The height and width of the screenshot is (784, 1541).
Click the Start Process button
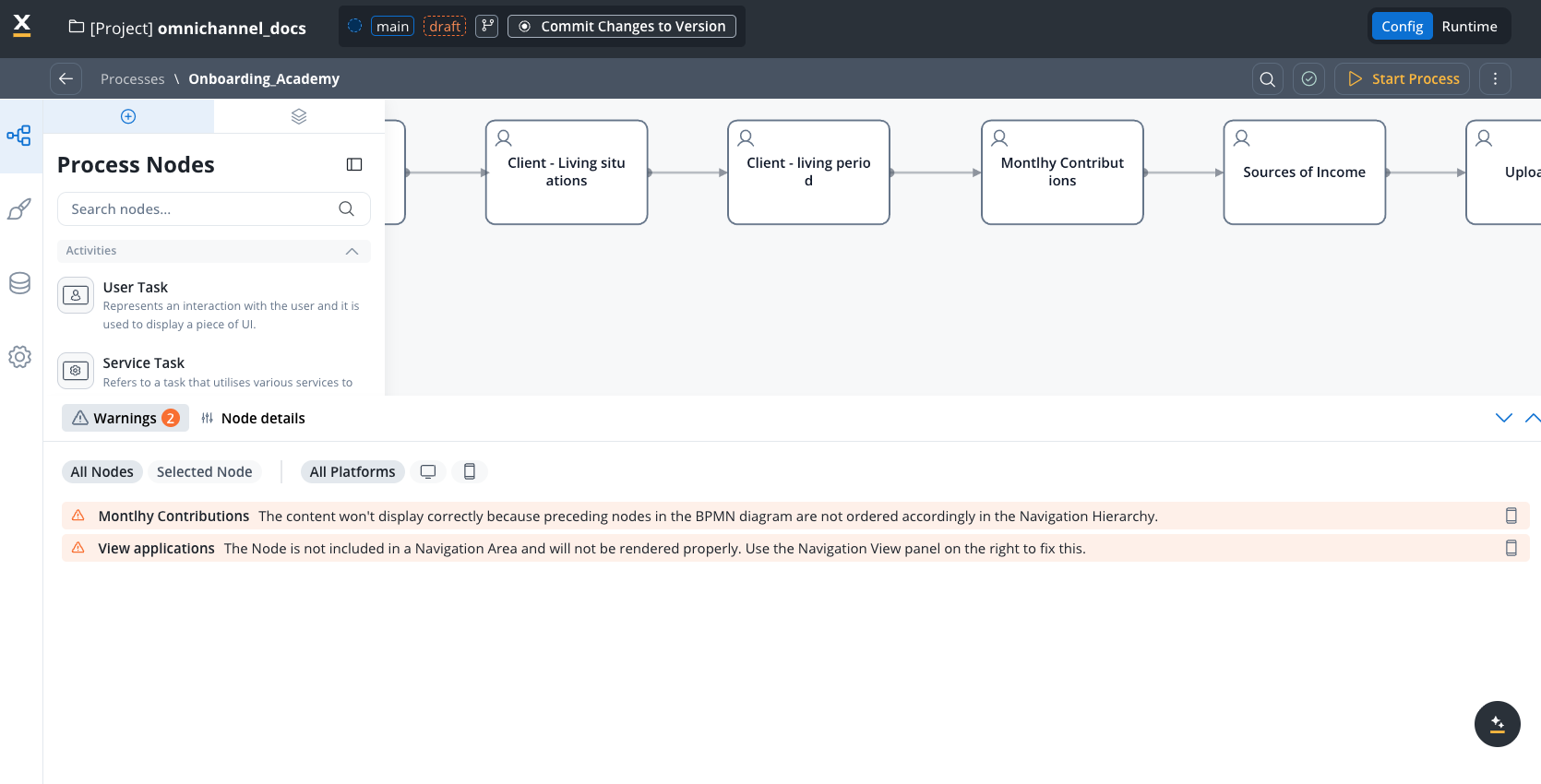point(1403,79)
